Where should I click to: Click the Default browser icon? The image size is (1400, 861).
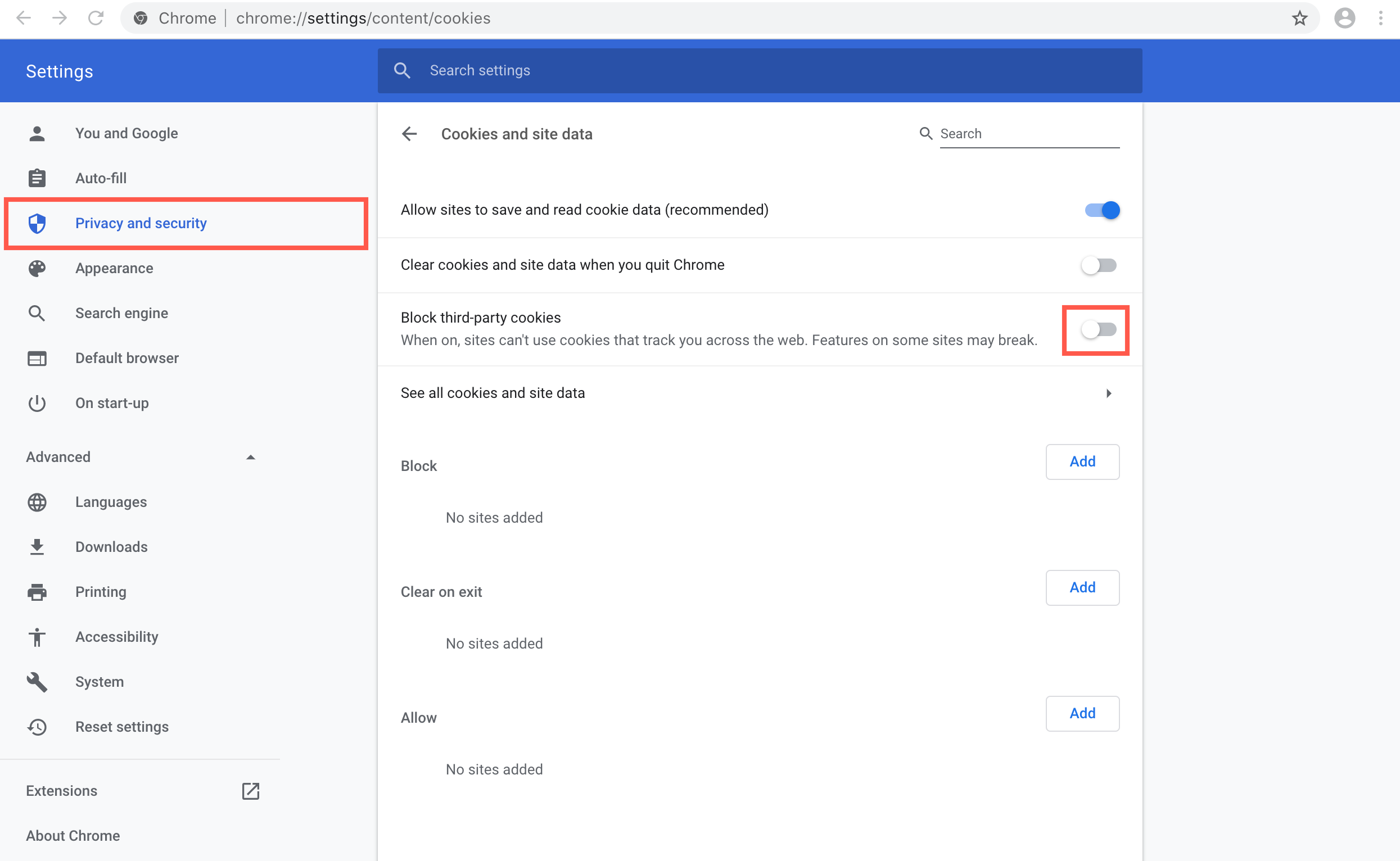[37, 358]
